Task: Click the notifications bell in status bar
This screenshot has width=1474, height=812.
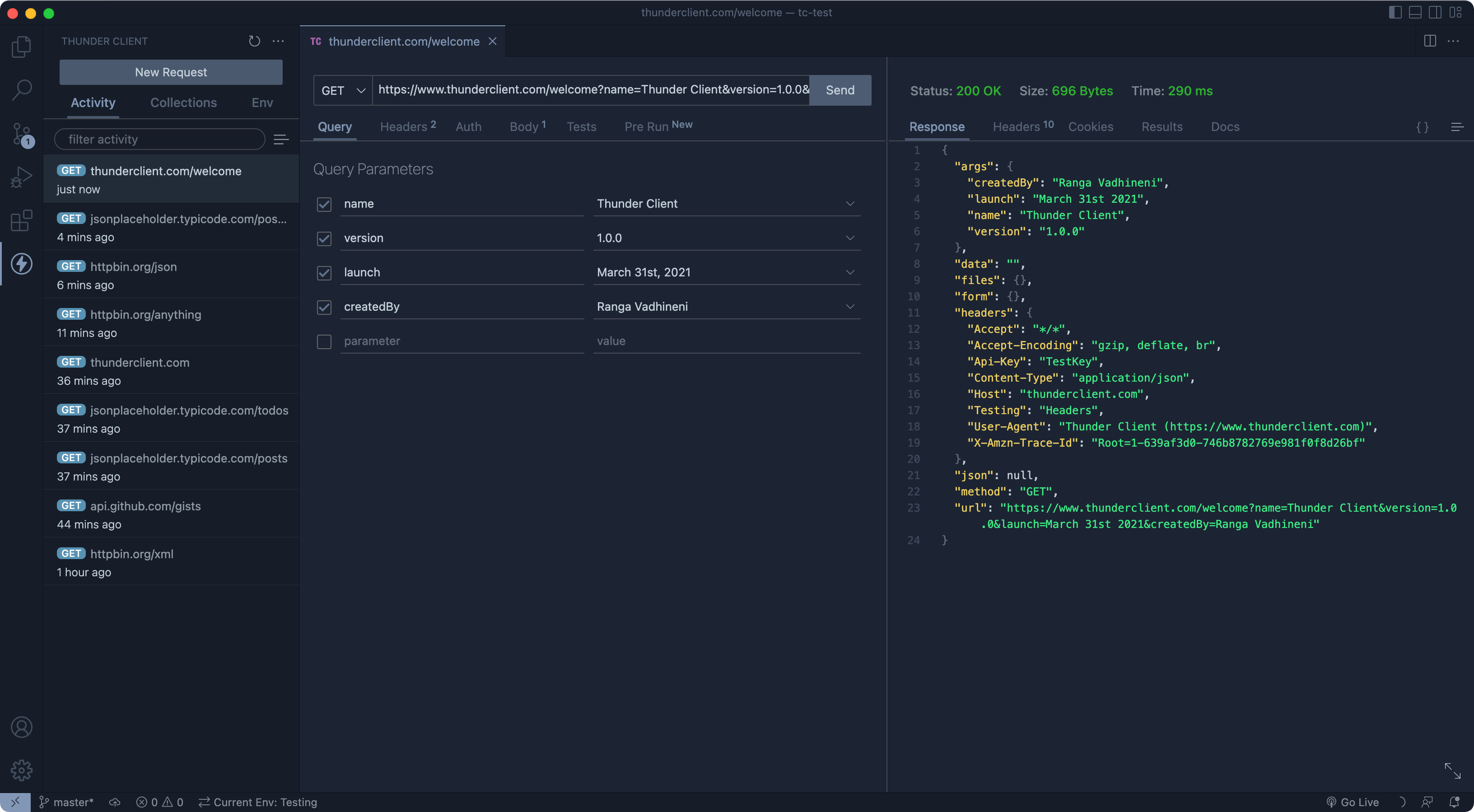Action: [1454, 802]
